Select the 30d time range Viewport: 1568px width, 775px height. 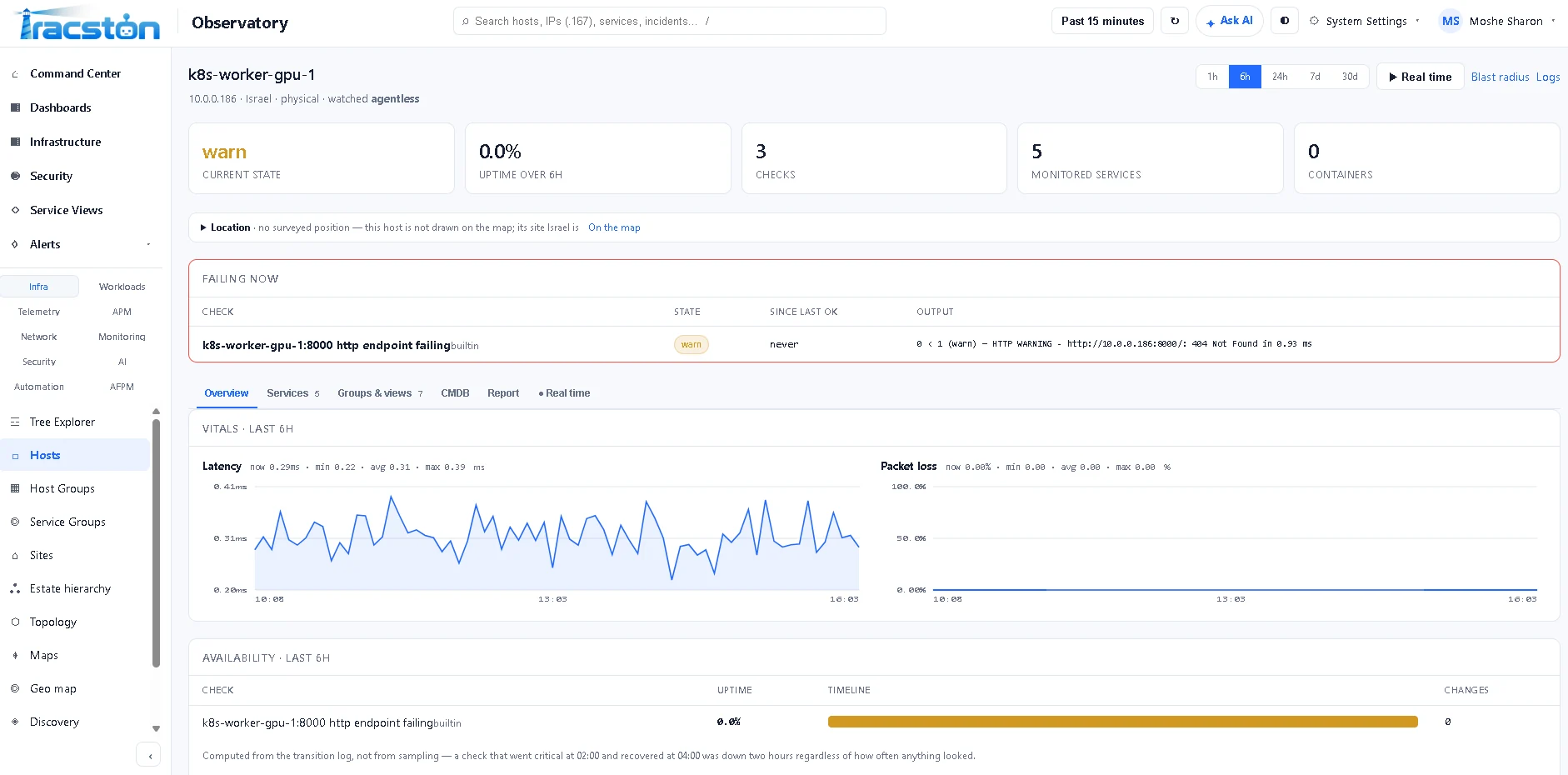[1350, 77]
